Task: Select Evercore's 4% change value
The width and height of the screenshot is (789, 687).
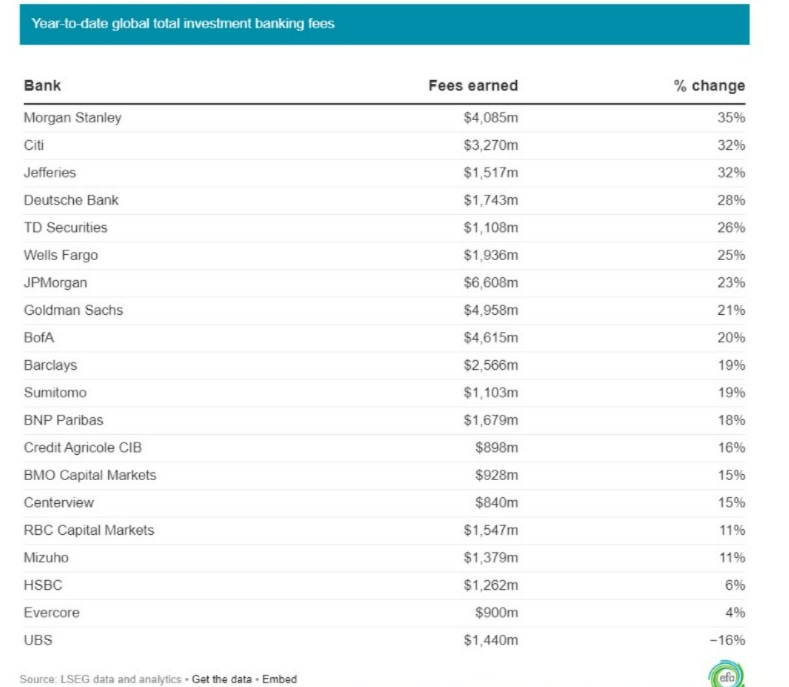Action: (x=735, y=613)
